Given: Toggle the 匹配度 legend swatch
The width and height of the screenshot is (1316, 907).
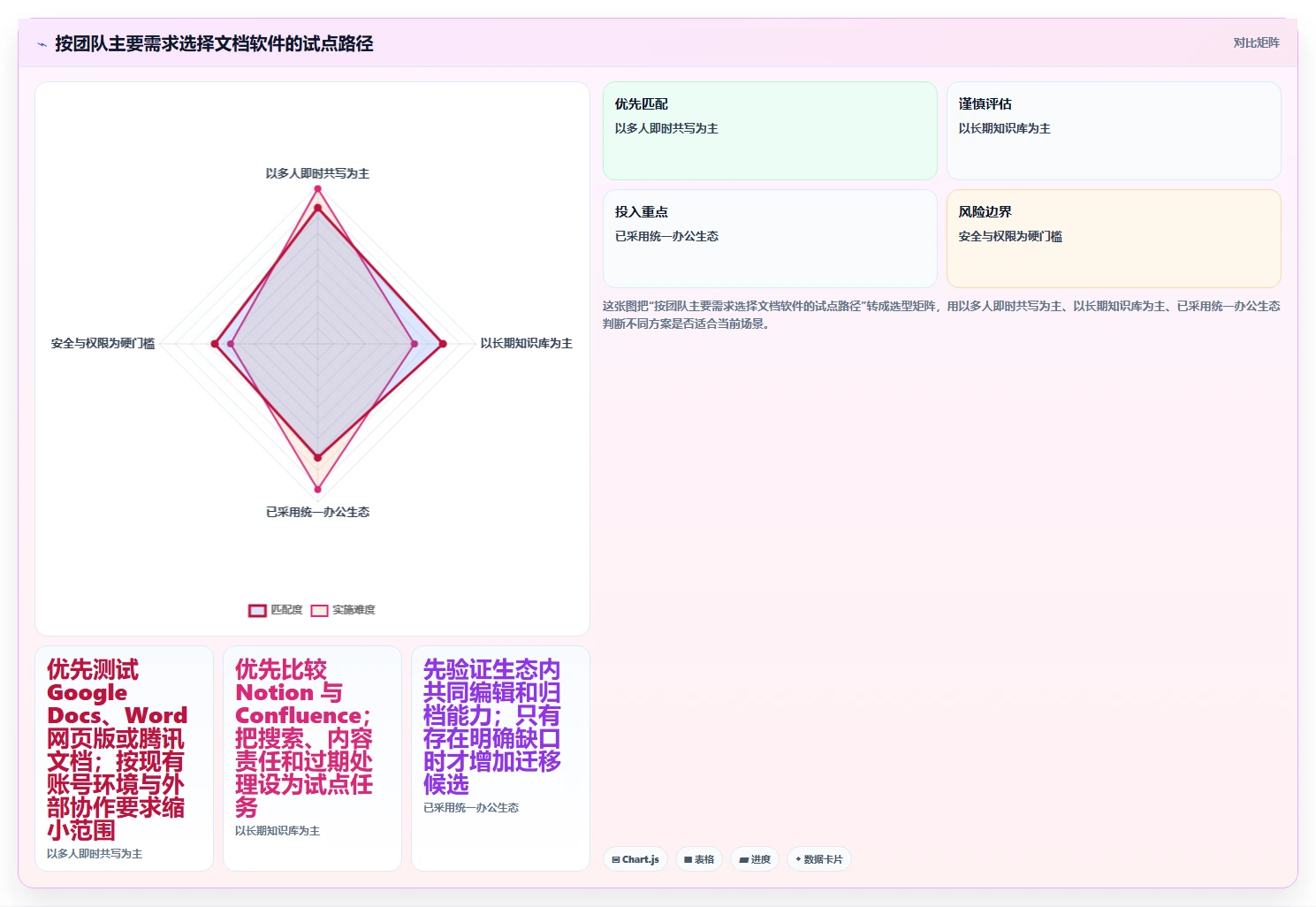Looking at the screenshot, I should 257,610.
